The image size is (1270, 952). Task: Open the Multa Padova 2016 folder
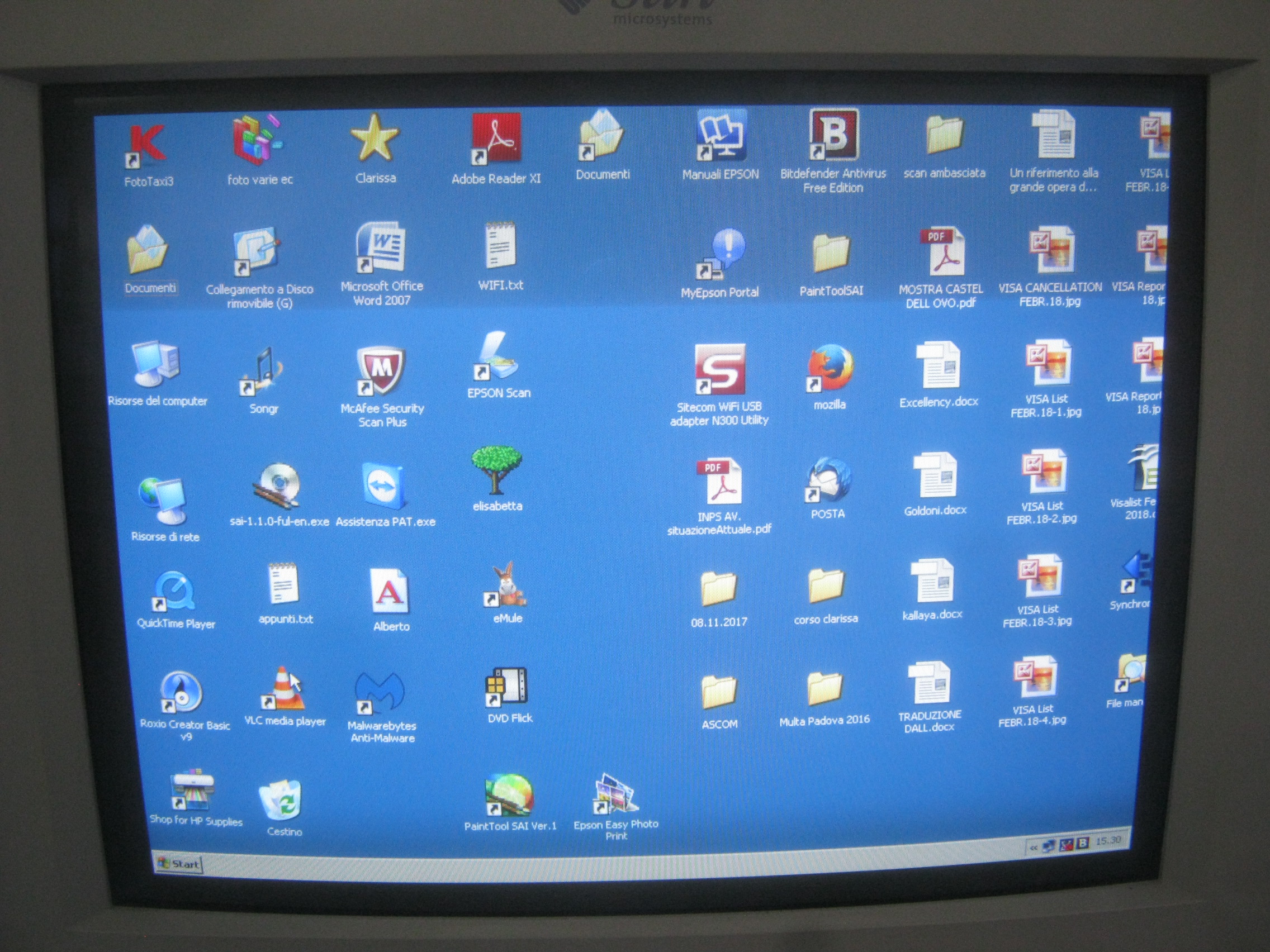tap(824, 689)
